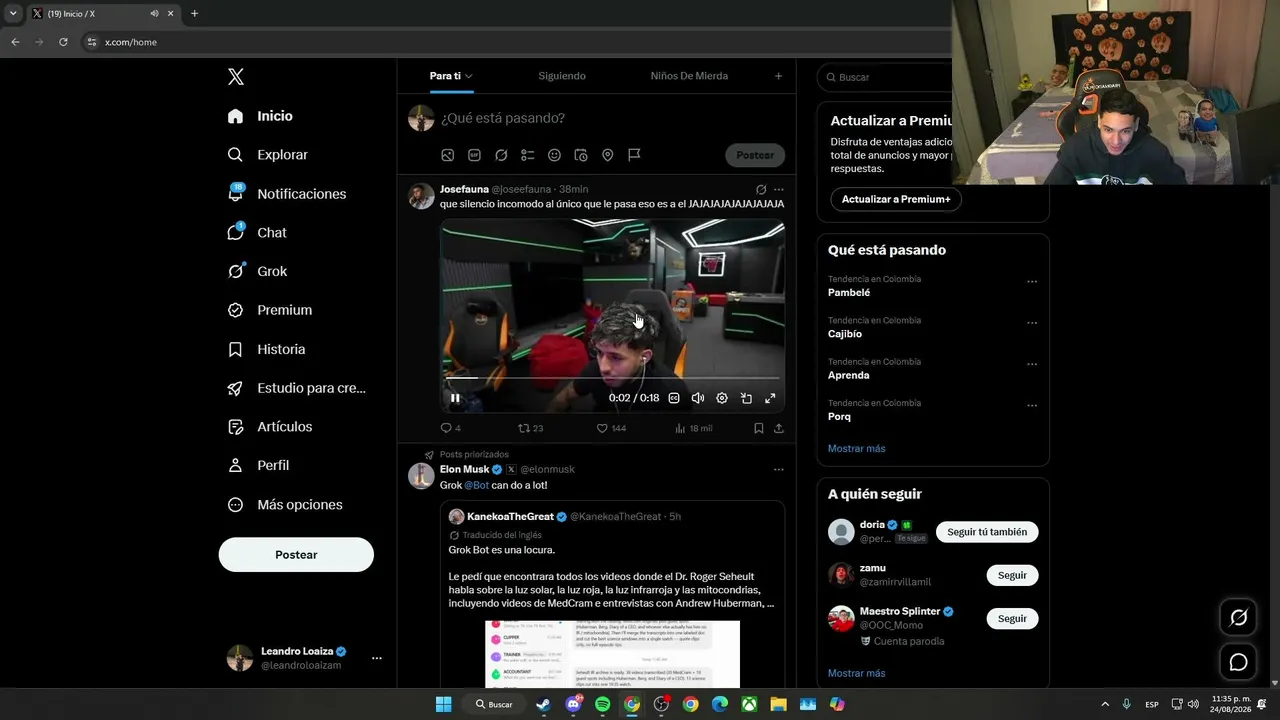1280x720 pixels.
Task: Toggle picture-in-picture on the video
Action: [746, 398]
